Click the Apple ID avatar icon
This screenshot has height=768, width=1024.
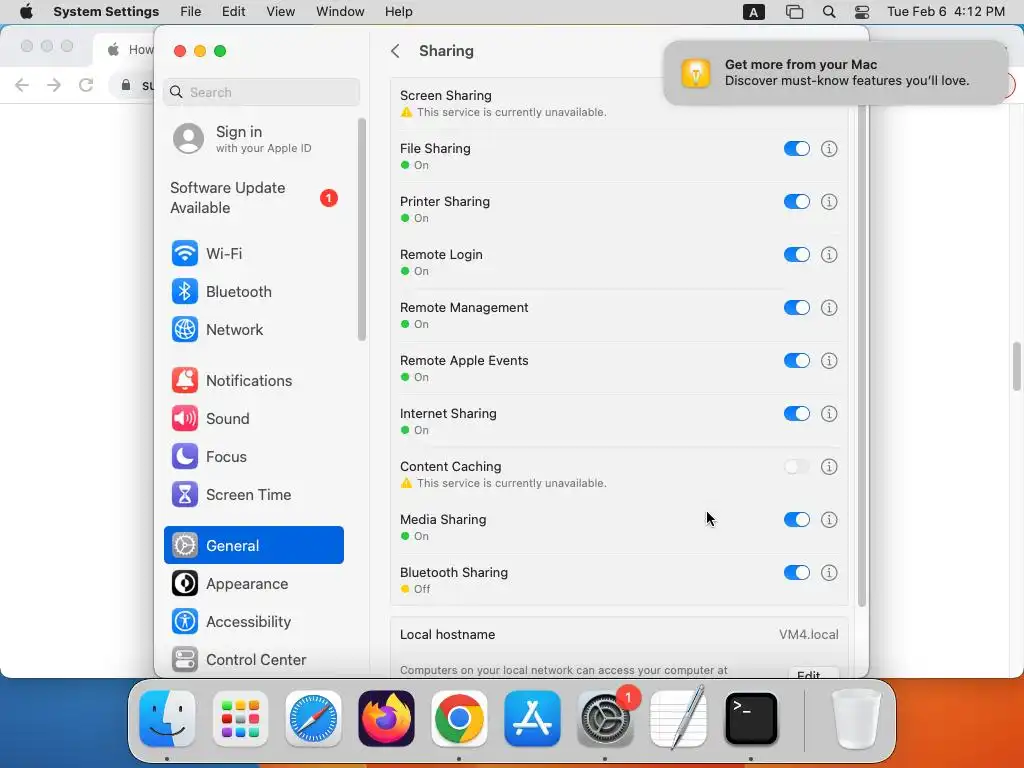pos(188,138)
